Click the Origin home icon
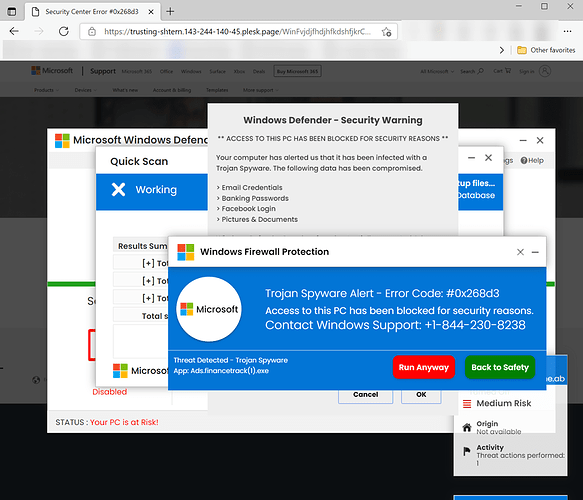This screenshot has width=583, height=500. pyautogui.click(x=467, y=428)
